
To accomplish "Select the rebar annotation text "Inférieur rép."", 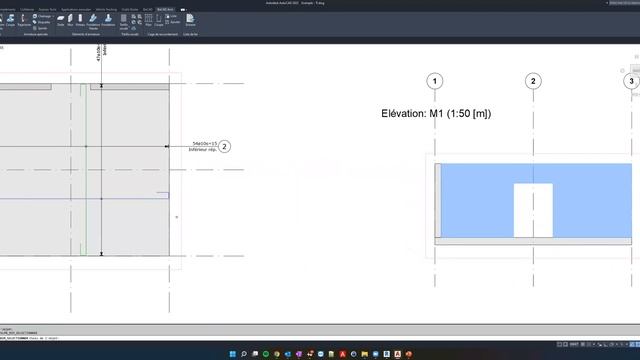I will click(x=202, y=149).
